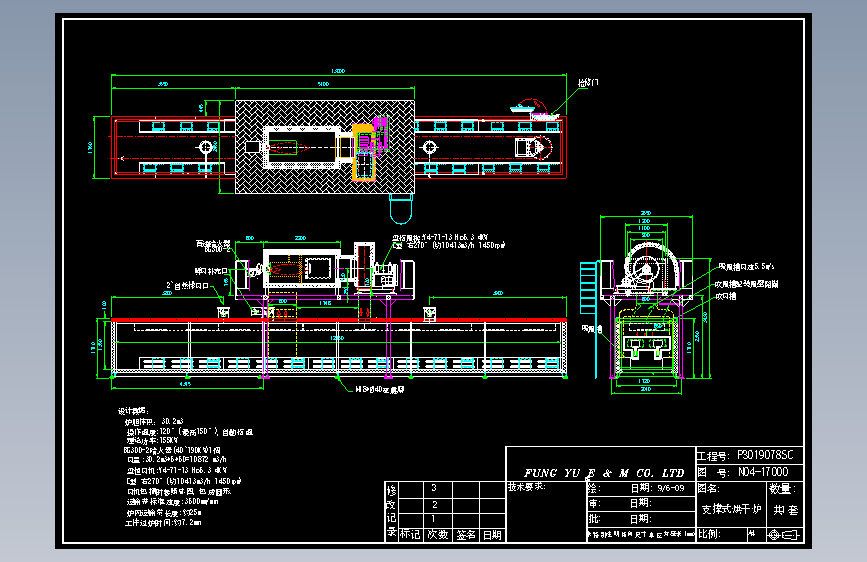This screenshot has width=867, height=562.
Task: Select the '2340' dimension atop the section view
Action: (x=645, y=213)
